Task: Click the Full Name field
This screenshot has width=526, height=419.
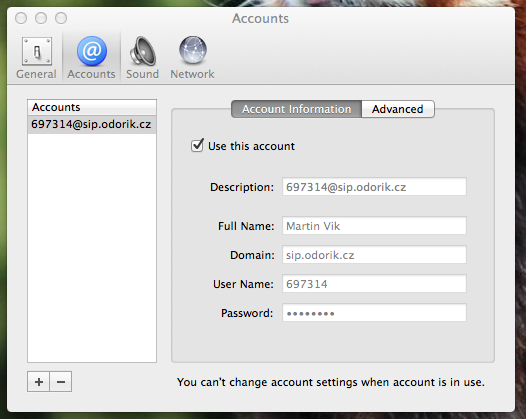Action: pyautogui.click(x=374, y=226)
